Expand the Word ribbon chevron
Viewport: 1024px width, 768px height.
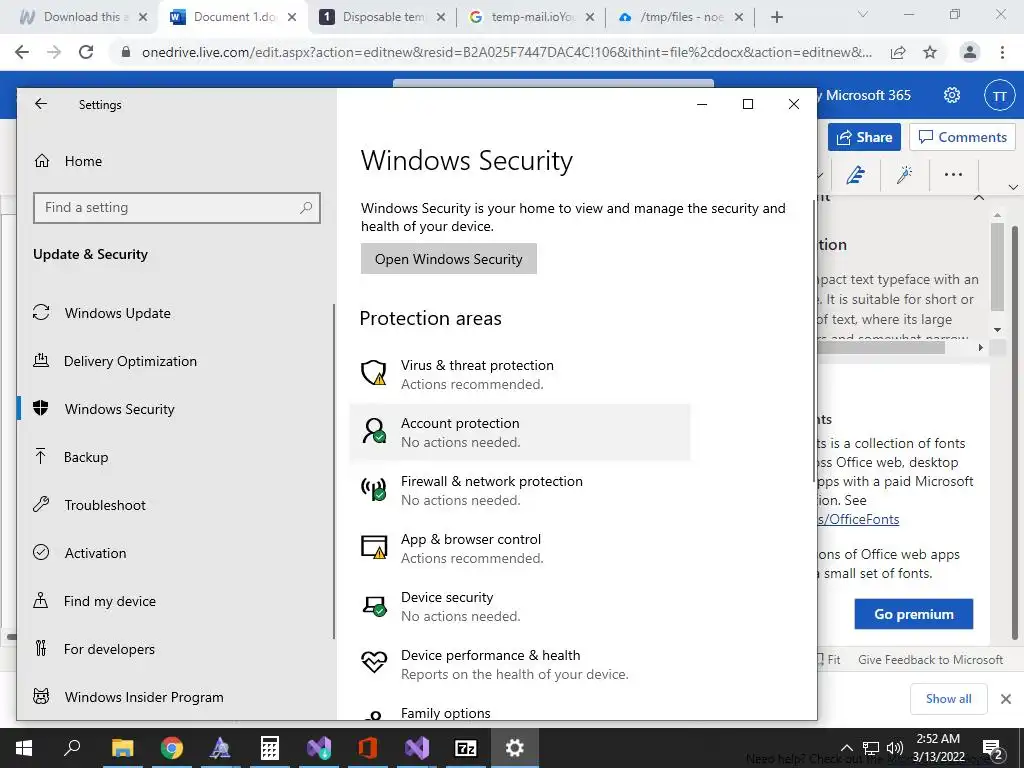pos(1013,187)
